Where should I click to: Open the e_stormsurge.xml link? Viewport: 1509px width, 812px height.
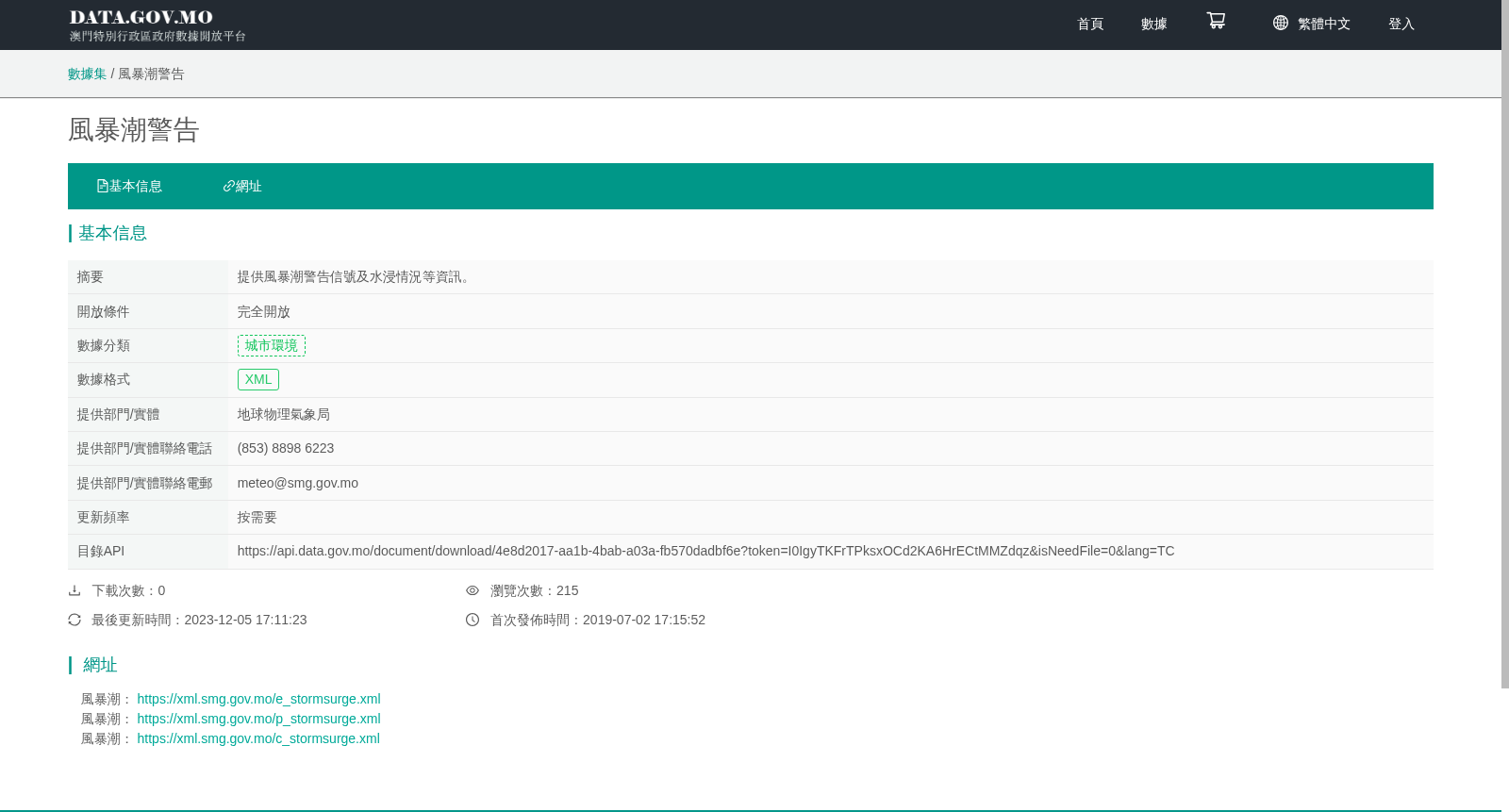(x=258, y=699)
